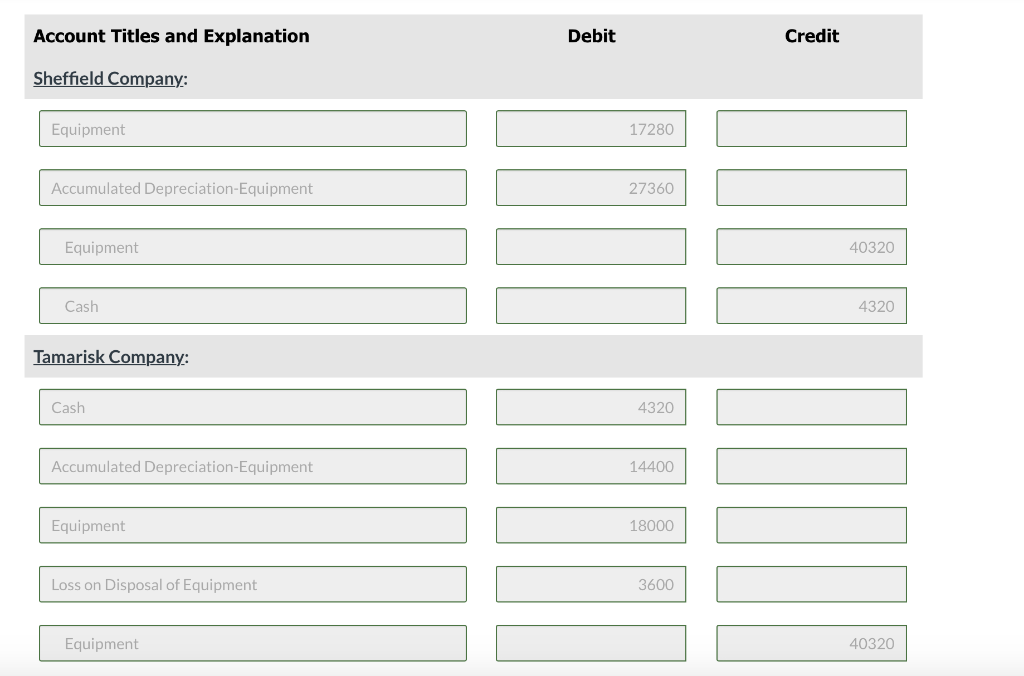The width and height of the screenshot is (1024, 676).
Task: Click the empty credit field beside 14400
Action: tap(812, 466)
